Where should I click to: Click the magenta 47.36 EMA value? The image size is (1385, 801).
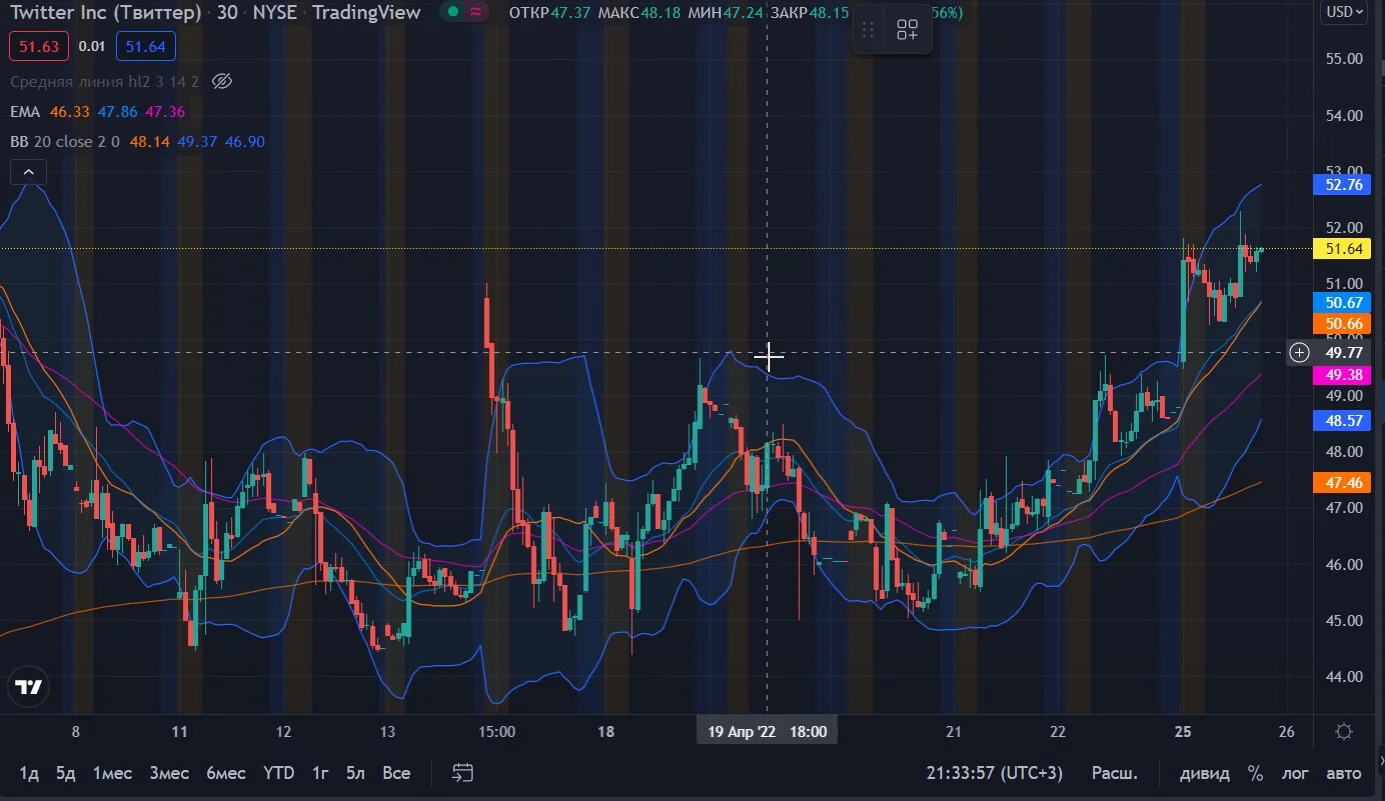(165, 112)
